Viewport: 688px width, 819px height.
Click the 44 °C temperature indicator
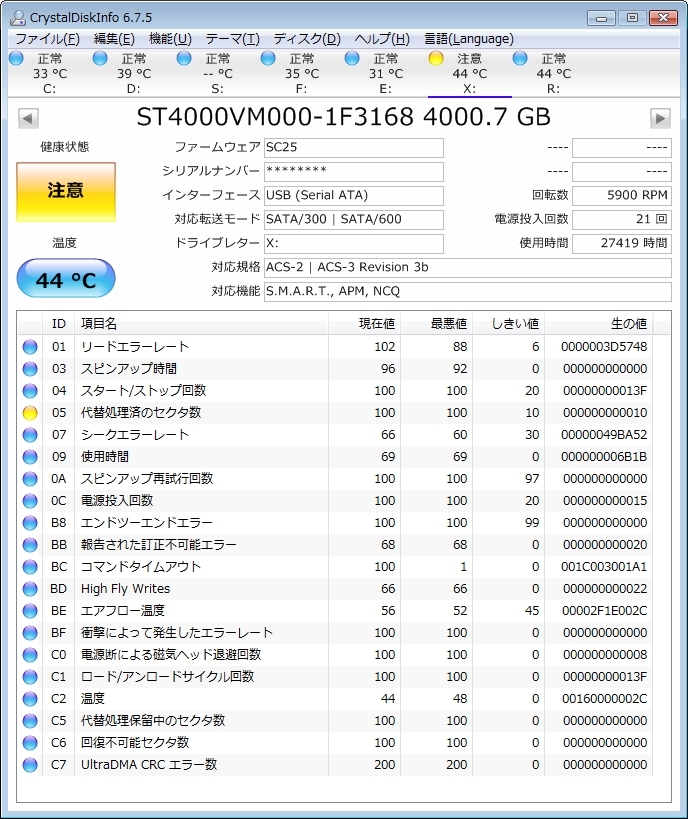[66, 278]
